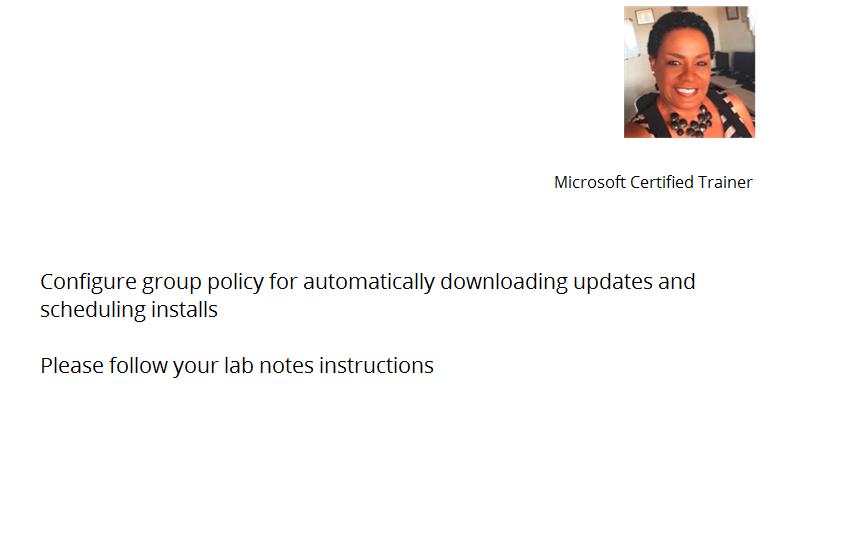Click the trainer's portrait photo

pyautogui.click(x=689, y=72)
